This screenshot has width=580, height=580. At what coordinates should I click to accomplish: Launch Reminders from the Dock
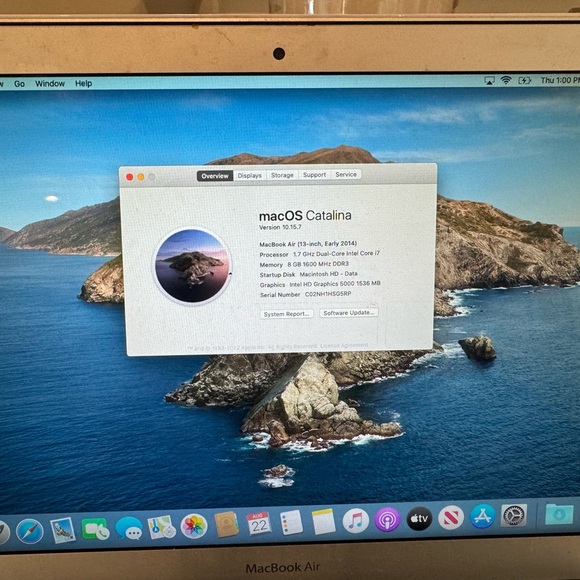pos(291,522)
